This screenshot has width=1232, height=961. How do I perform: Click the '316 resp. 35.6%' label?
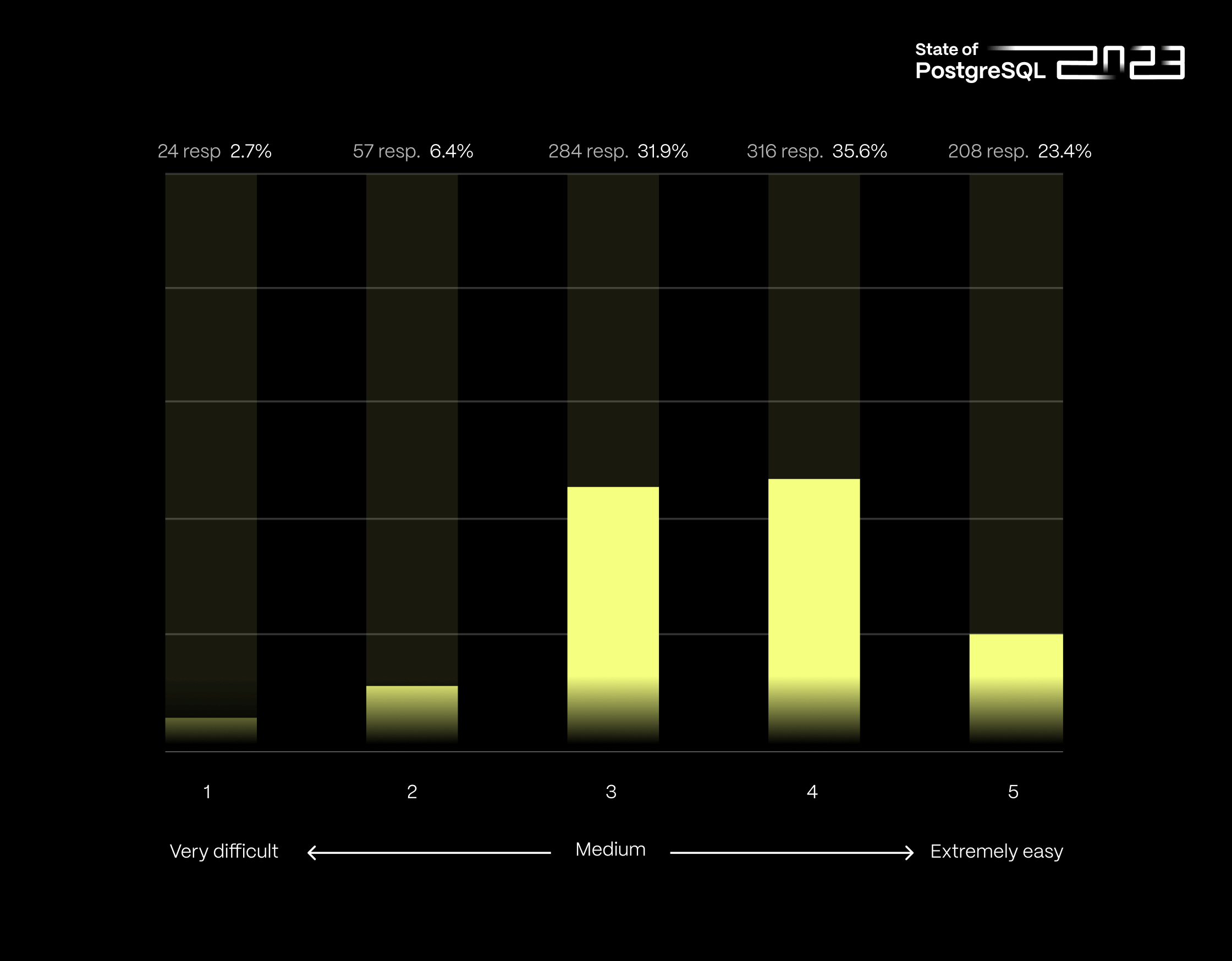tap(816, 151)
